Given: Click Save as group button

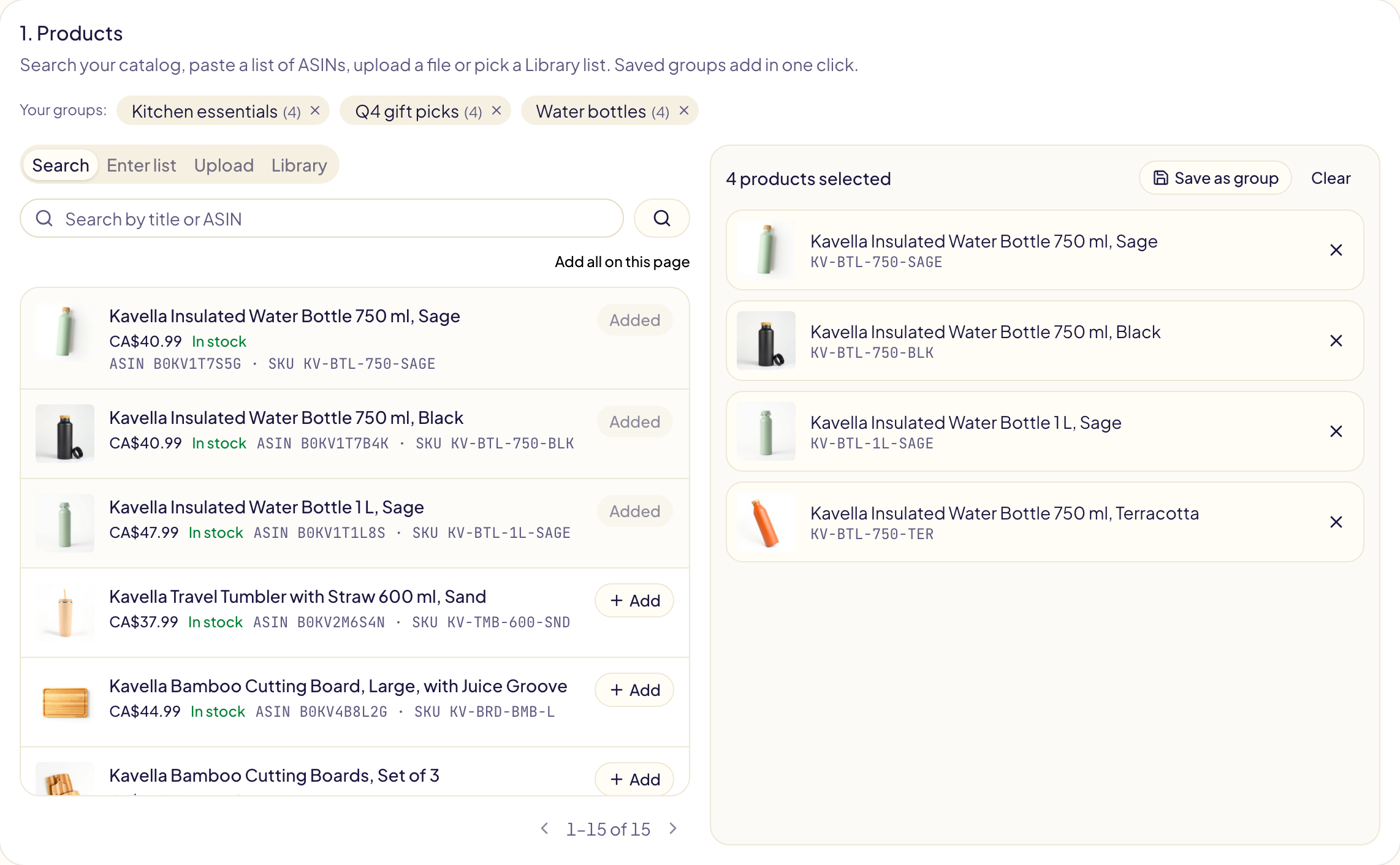Looking at the screenshot, I should pos(1215,178).
